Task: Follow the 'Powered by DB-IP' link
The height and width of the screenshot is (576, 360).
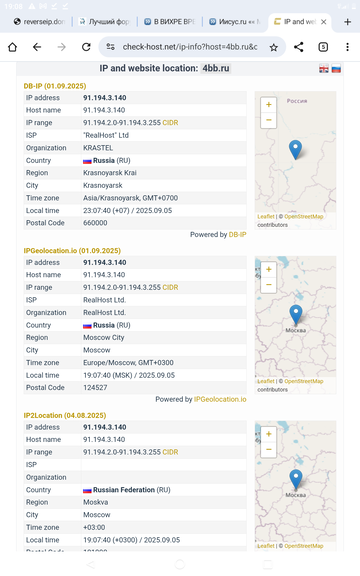Action: [237, 234]
